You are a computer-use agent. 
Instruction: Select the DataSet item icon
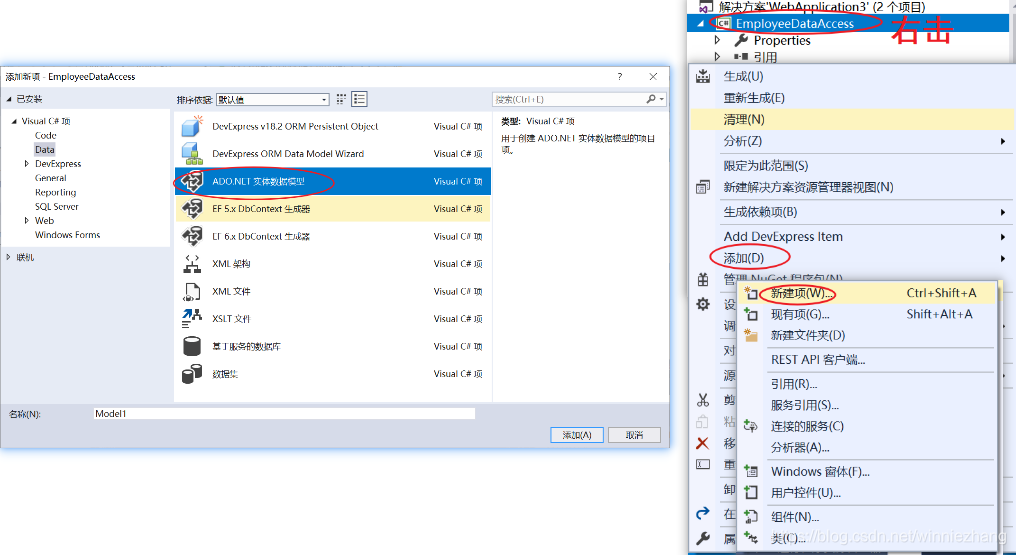coord(192,374)
